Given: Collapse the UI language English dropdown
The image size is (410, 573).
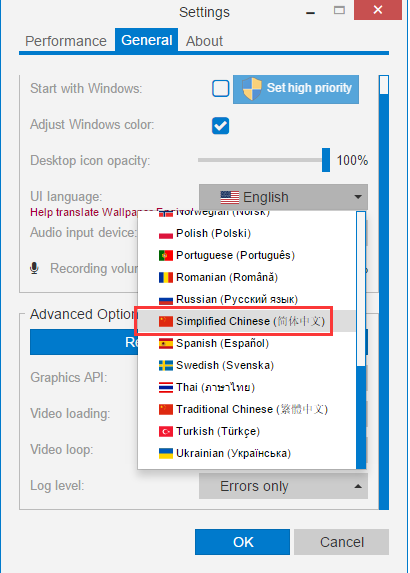Looking at the screenshot, I should pos(284,197).
